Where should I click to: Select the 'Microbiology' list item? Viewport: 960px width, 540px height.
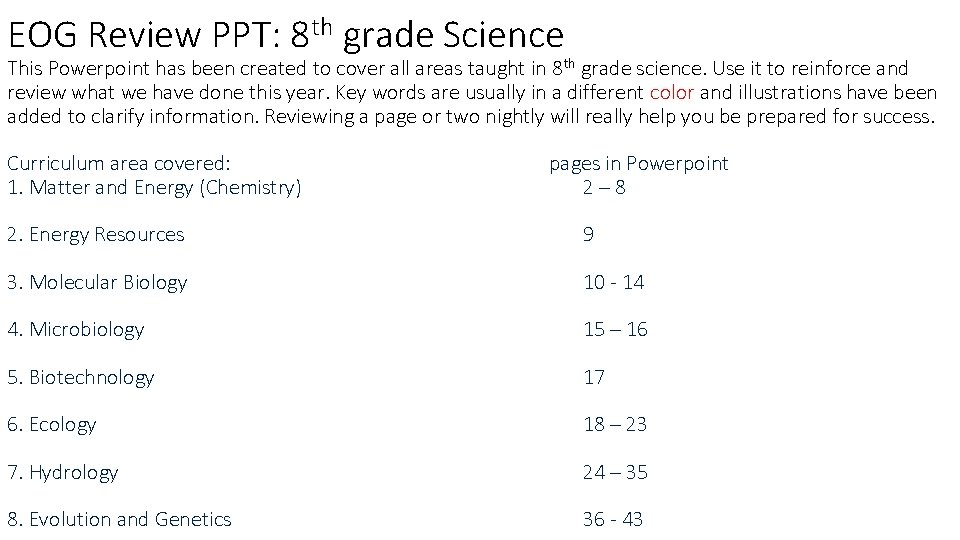point(76,329)
